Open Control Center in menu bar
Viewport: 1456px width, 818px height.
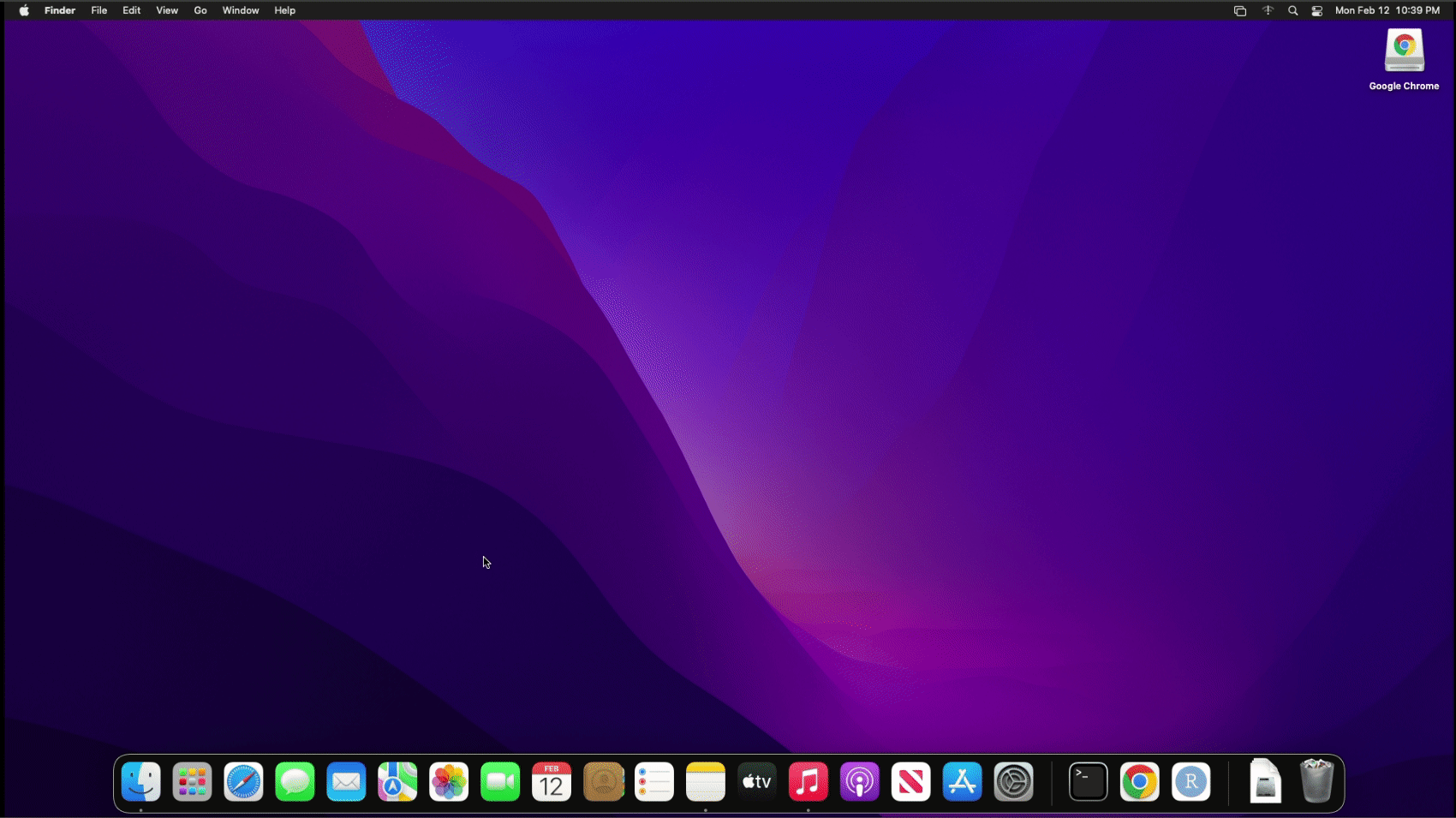[1317, 10]
